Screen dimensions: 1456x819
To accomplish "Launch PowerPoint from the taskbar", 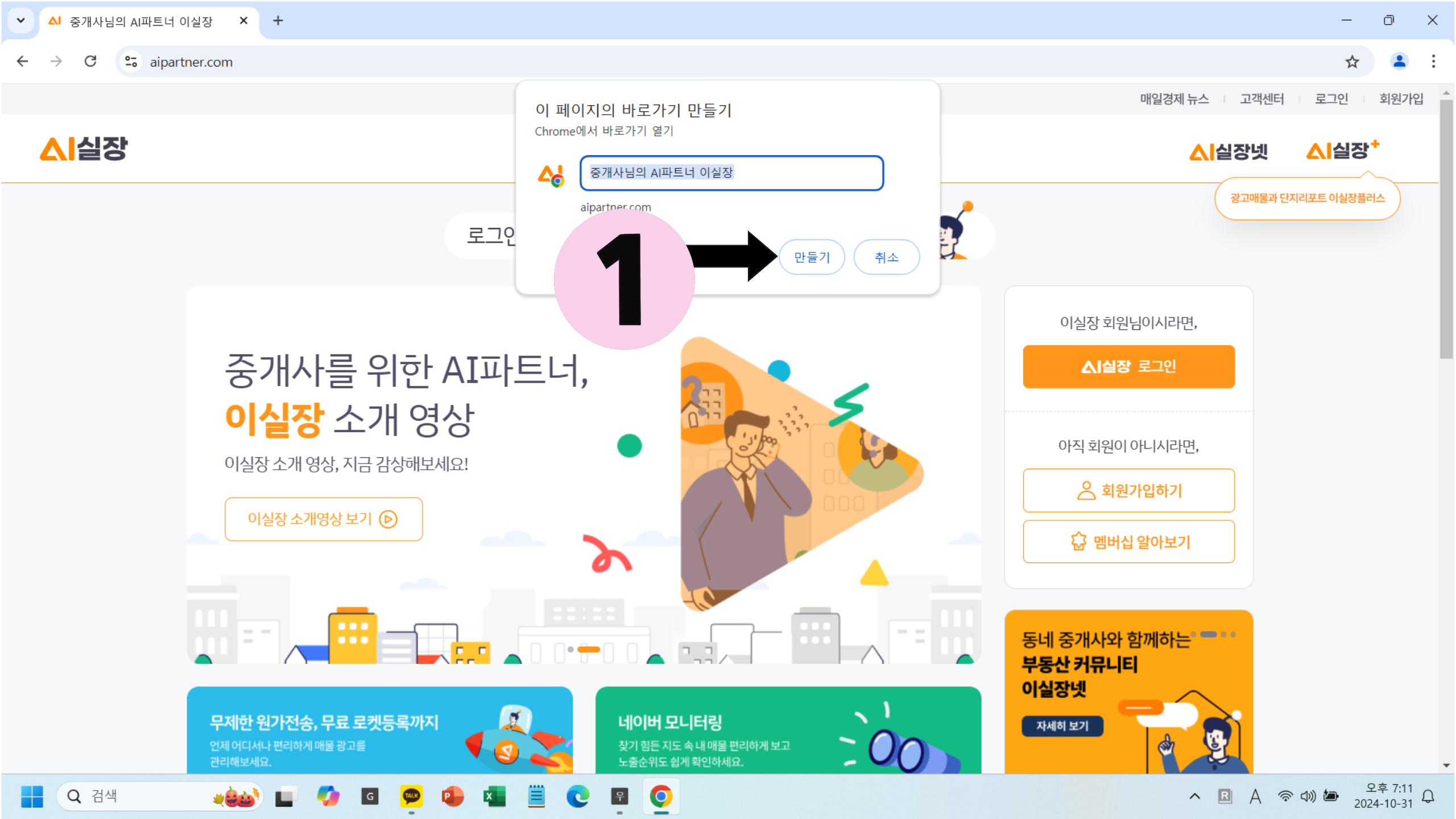I will (x=453, y=796).
